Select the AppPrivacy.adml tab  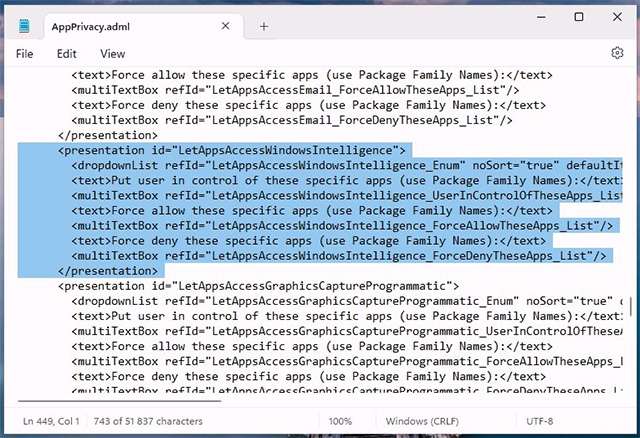click(143, 27)
